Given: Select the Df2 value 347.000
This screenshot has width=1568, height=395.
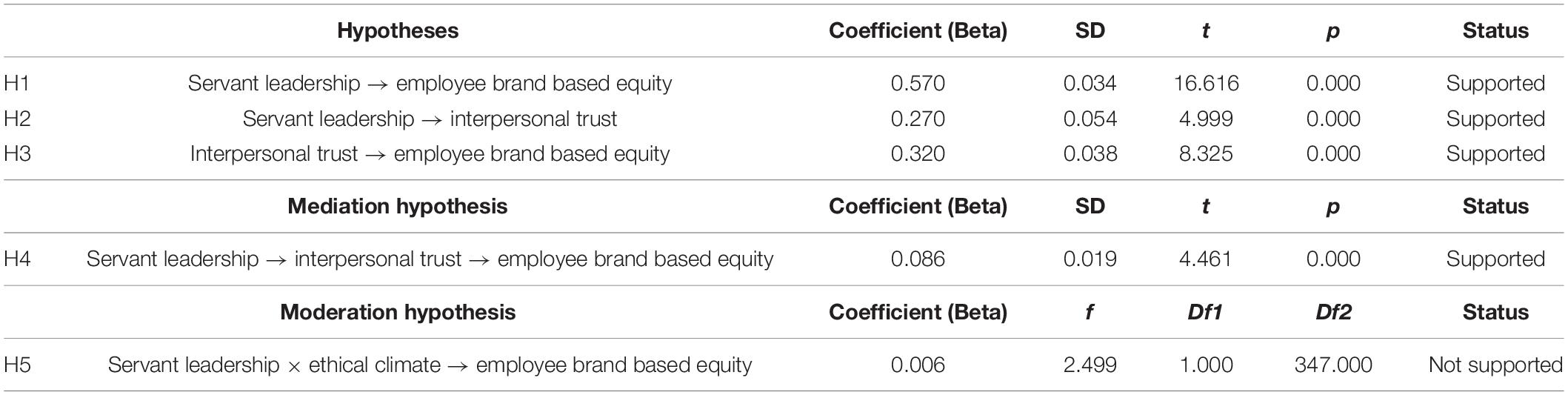Looking at the screenshot, I should coord(1333,365).
